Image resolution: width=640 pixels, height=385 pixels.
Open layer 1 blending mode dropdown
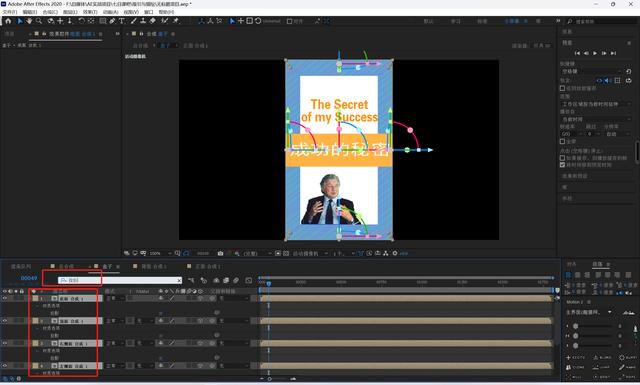tap(115, 298)
